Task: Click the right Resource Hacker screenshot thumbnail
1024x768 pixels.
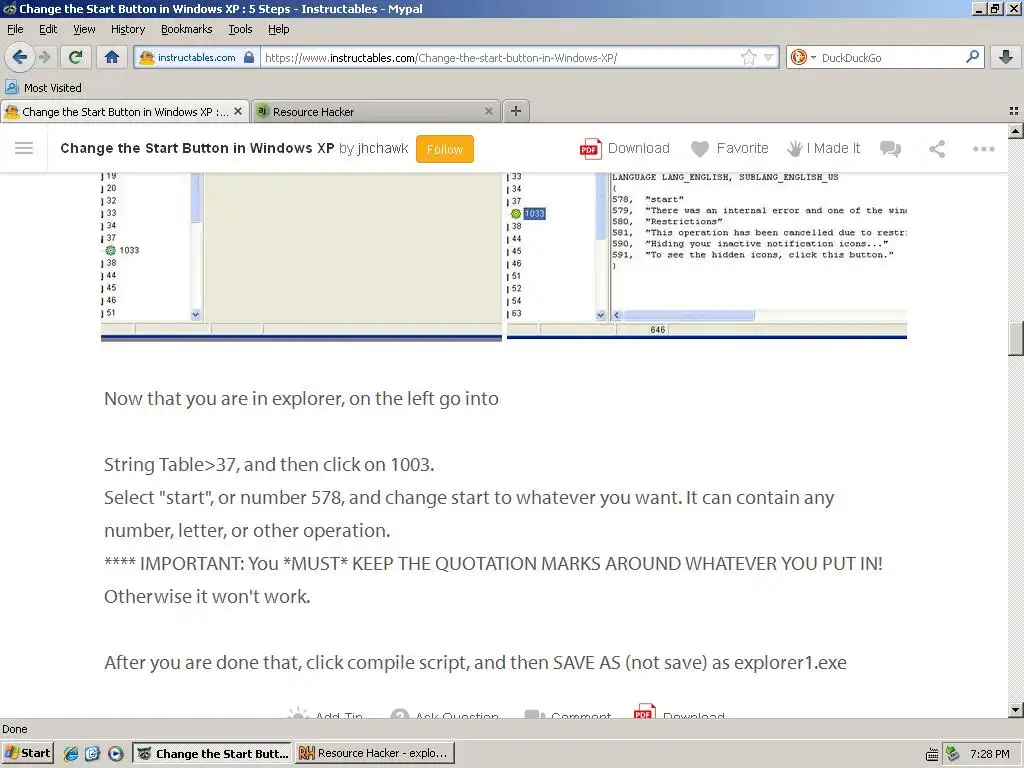Action: (x=707, y=256)
